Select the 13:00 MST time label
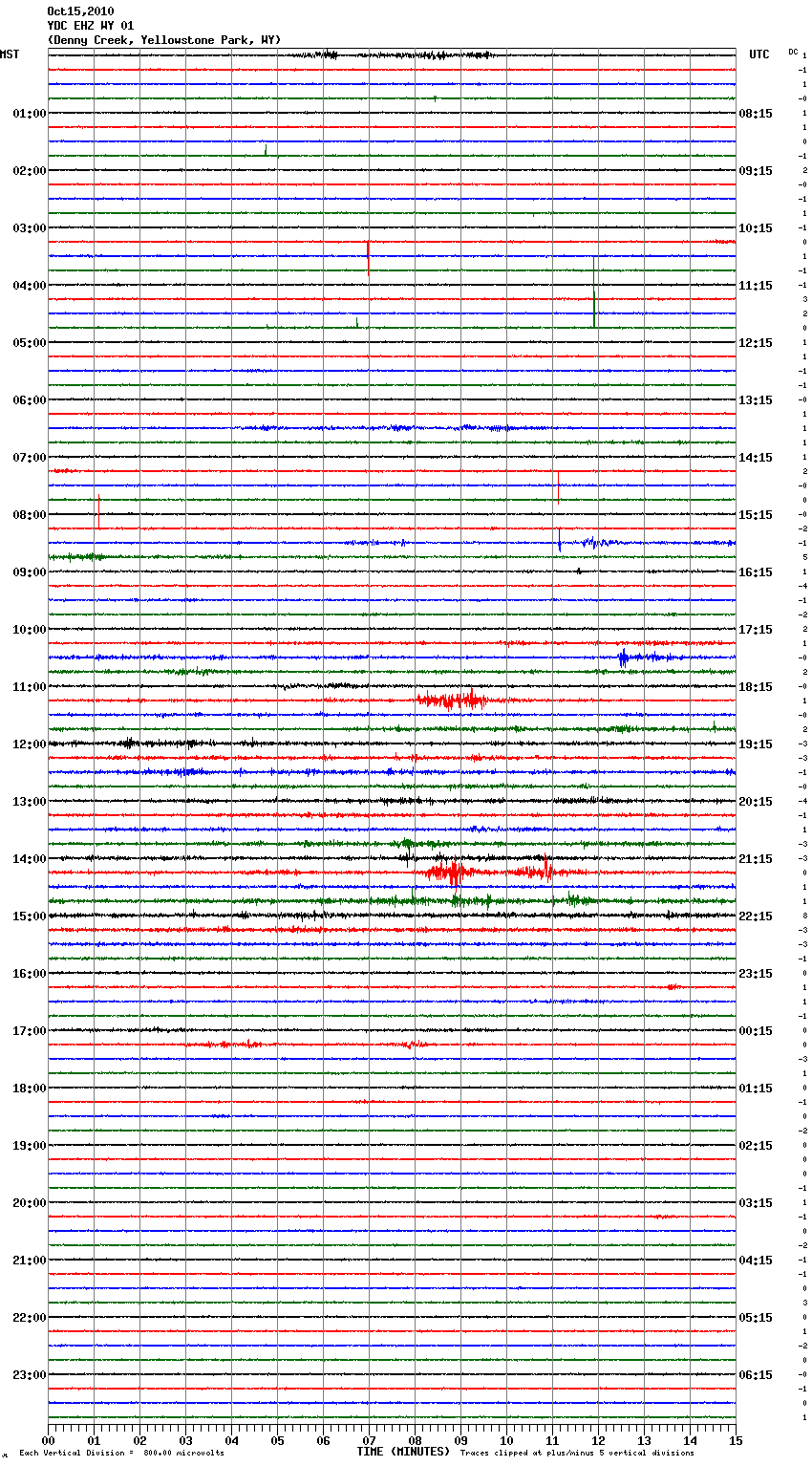The width and height of the screenshot is (812, 1466). (30, 802)
